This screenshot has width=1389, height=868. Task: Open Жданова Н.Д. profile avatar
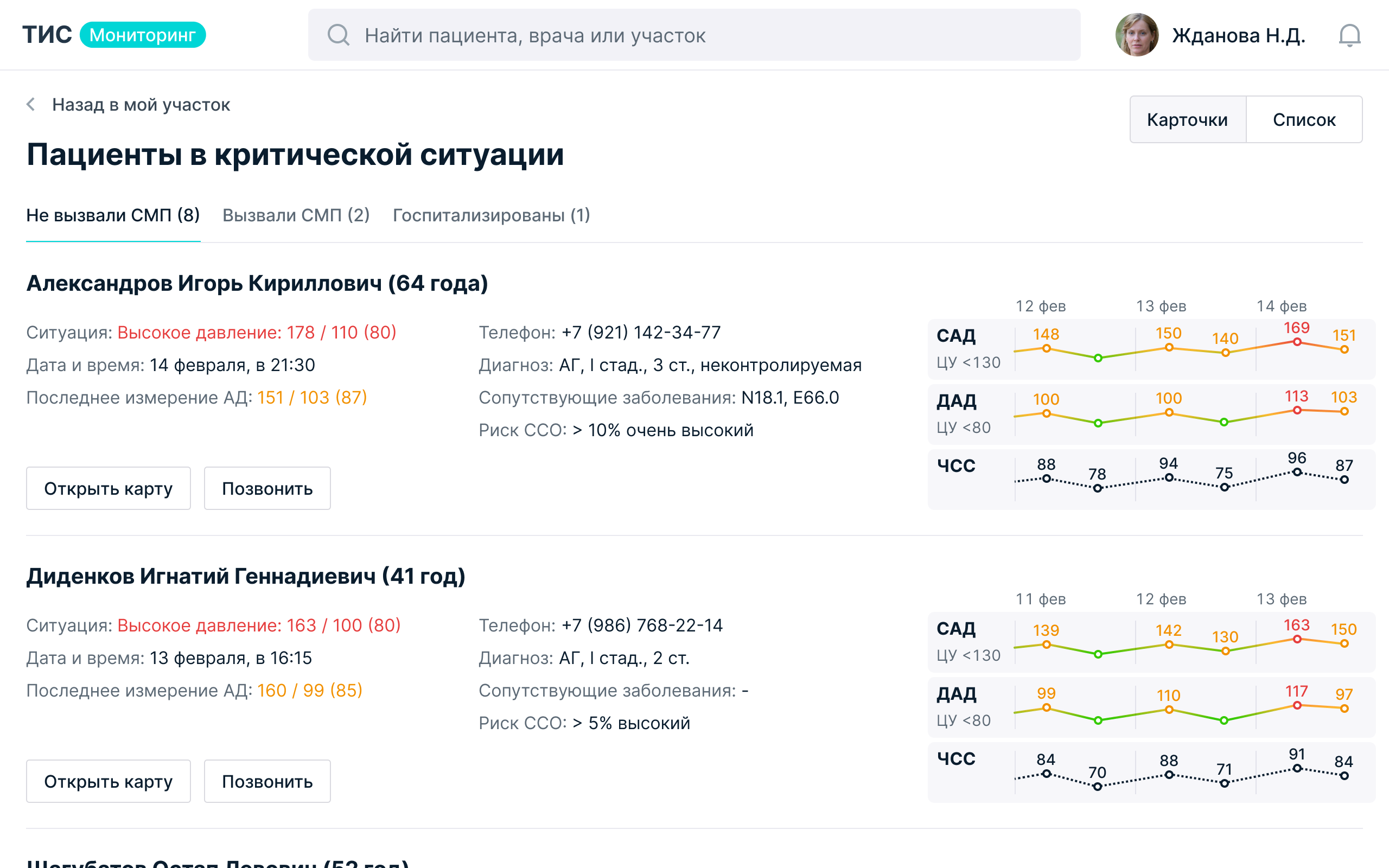(x=1137, y=35)
